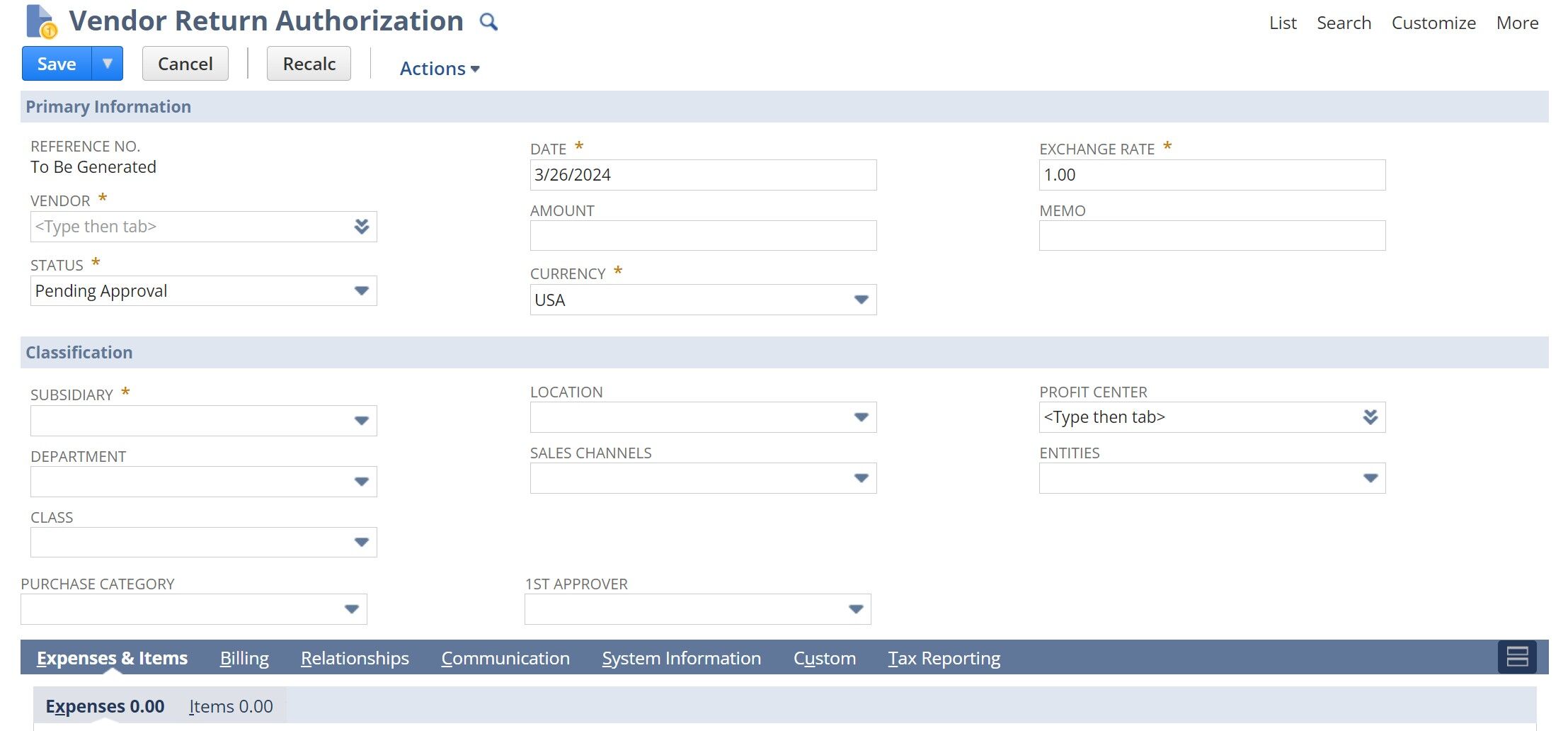
Task: Switch to the Billing tab
Action: coord(244,657)
